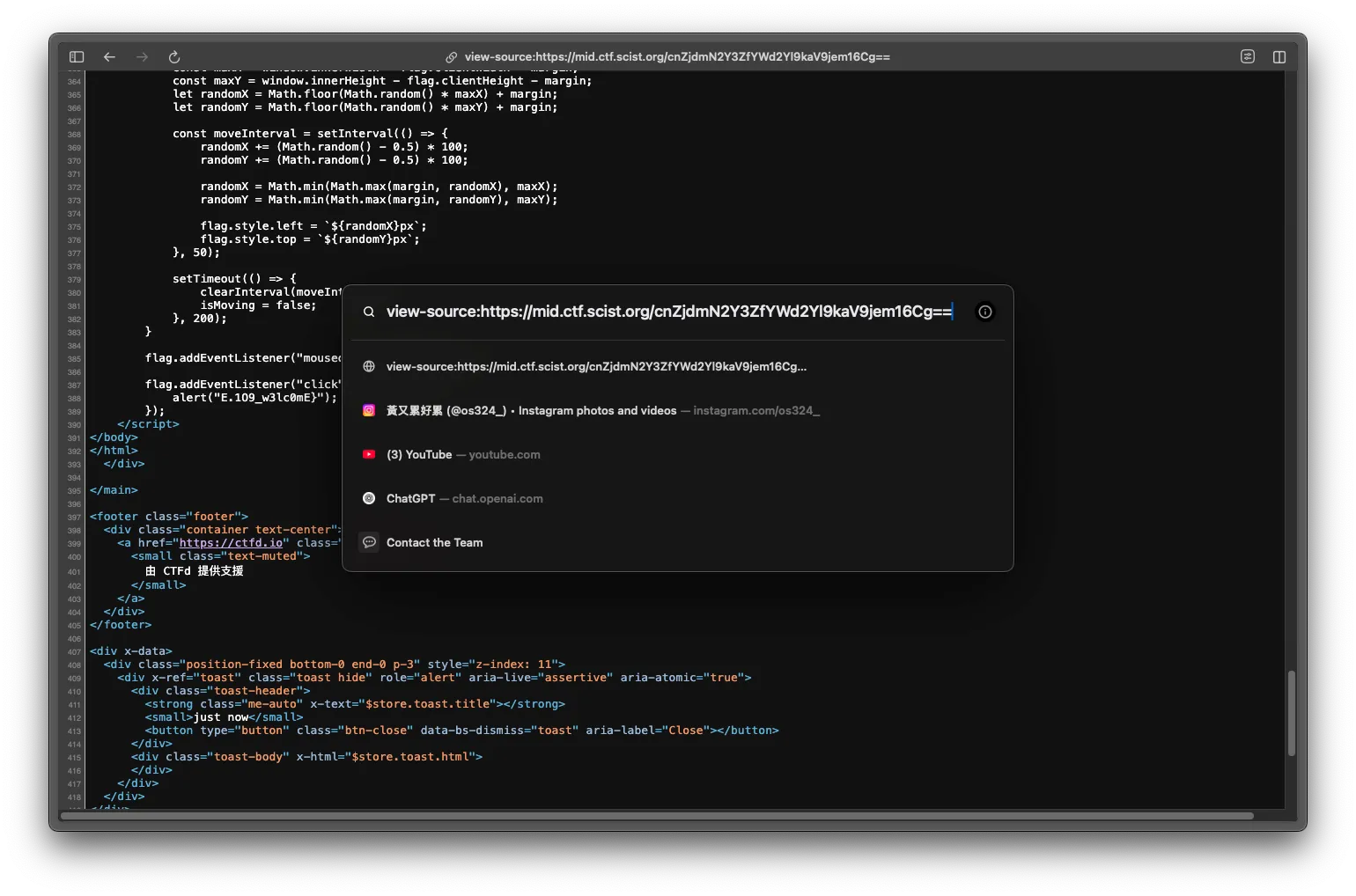The image size is (1356, 896).
Task: Open the https://ctfd.io link in source
Action: click(231, 543)
